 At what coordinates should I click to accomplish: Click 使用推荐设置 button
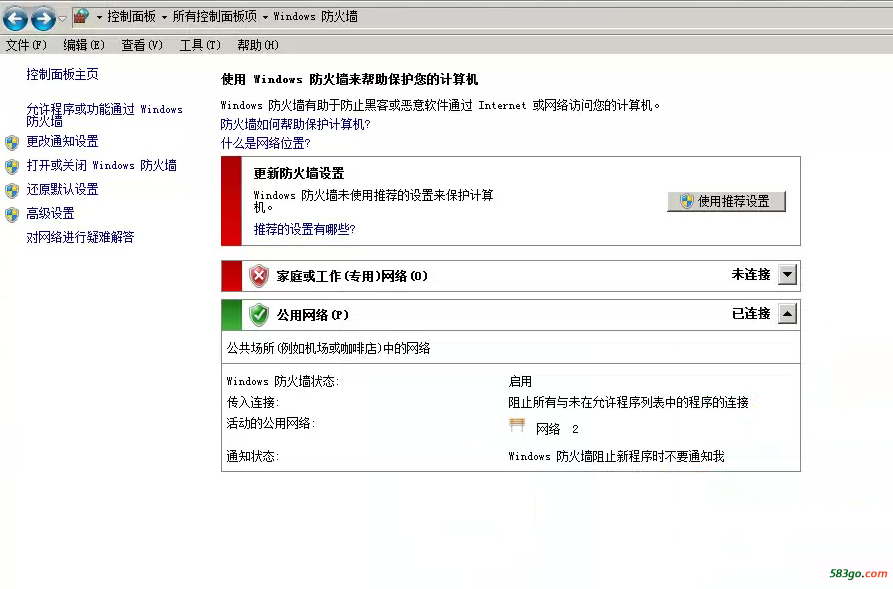coord(726,201)
